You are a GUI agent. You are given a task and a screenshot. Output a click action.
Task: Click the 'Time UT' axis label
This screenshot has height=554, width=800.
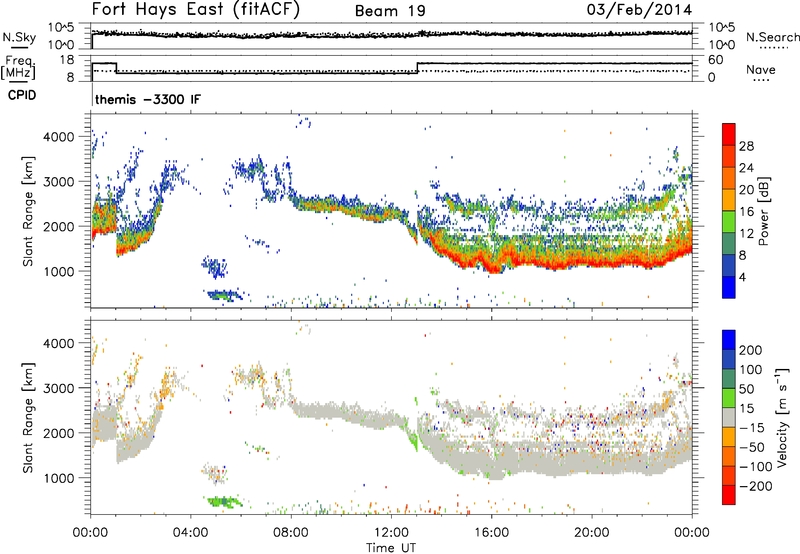tap(391, 548)
